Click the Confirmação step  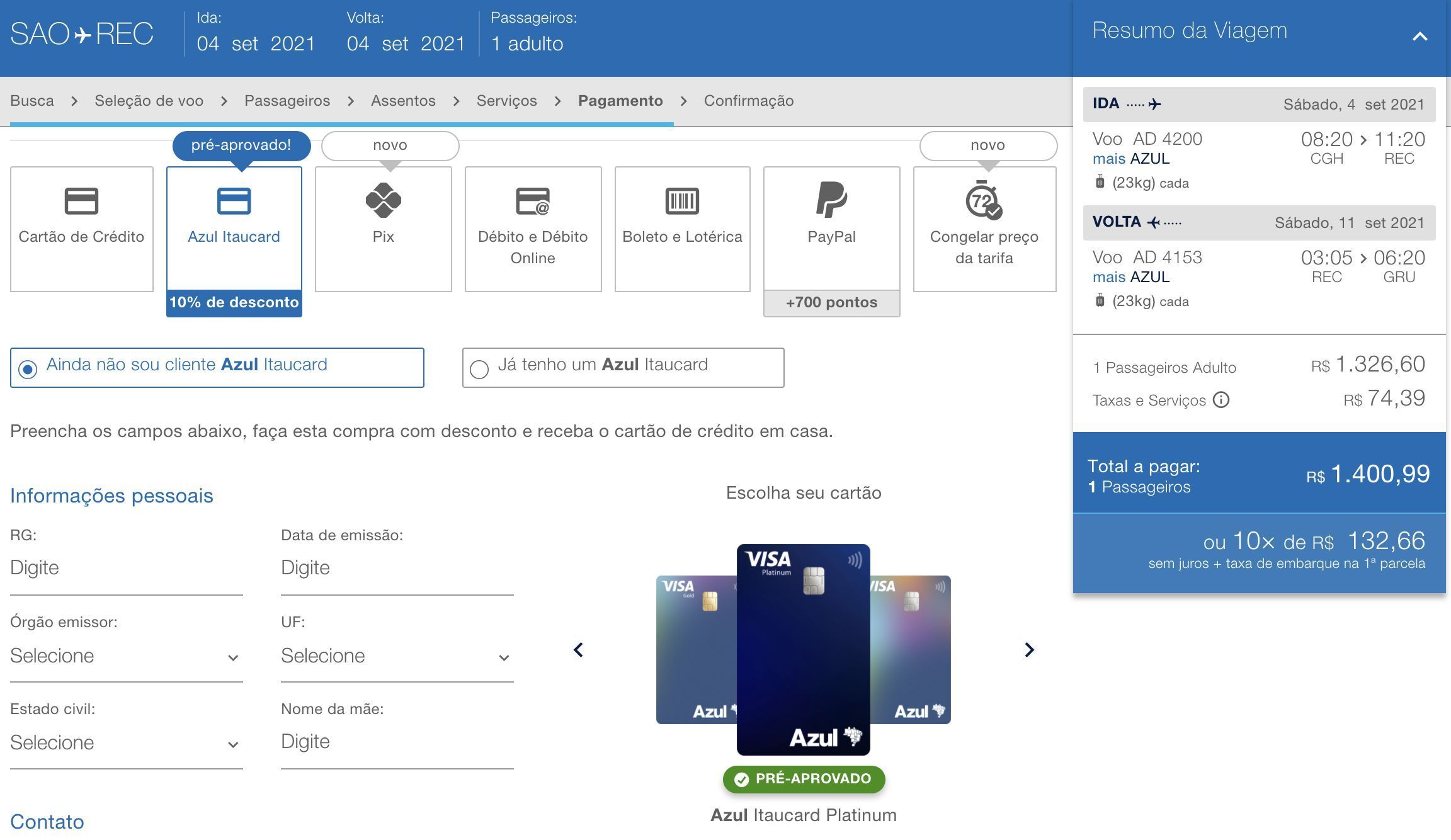click(x=749, y=101)
